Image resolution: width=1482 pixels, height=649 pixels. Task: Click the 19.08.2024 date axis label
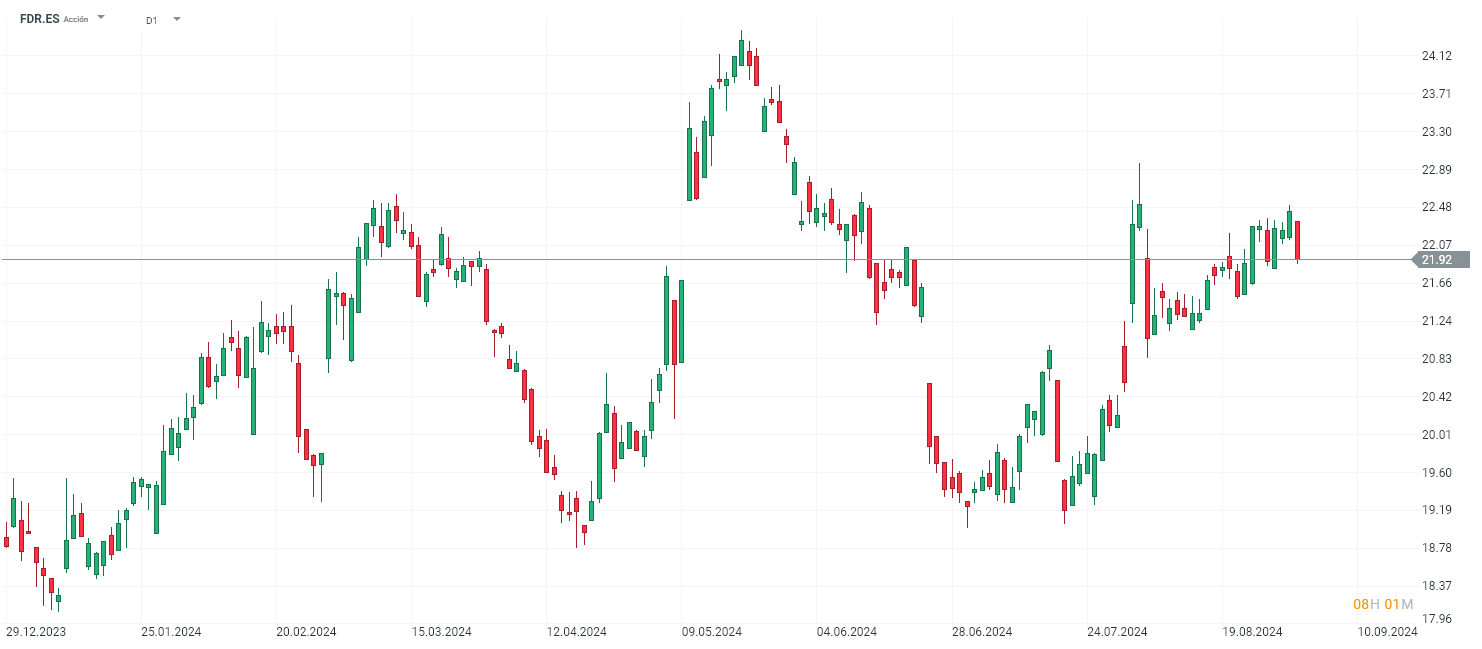tap(1253, 632)
